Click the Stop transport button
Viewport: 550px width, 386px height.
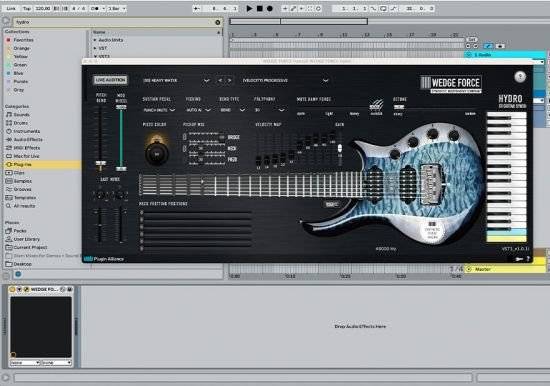pyautogui.click(x=260, y=8)
